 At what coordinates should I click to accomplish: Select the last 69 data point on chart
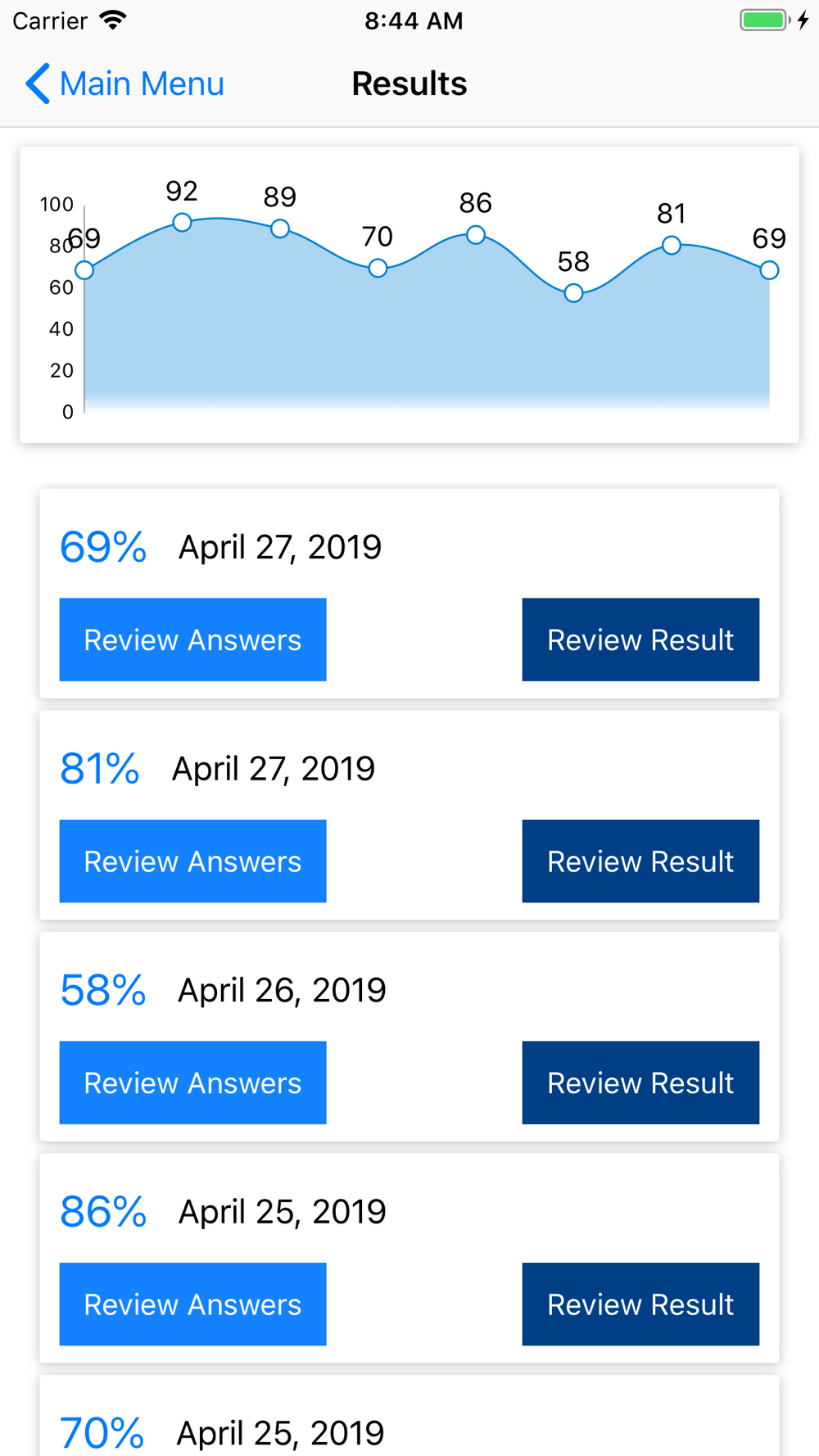click(769, 270)
